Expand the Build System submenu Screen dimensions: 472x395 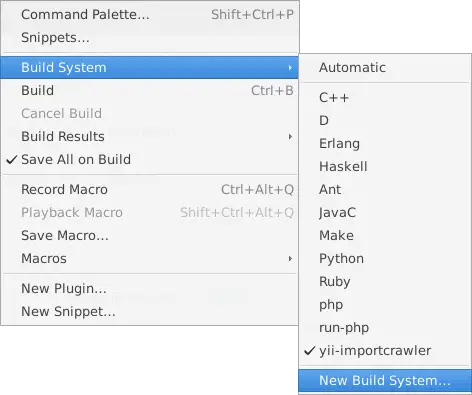[149, 67]
